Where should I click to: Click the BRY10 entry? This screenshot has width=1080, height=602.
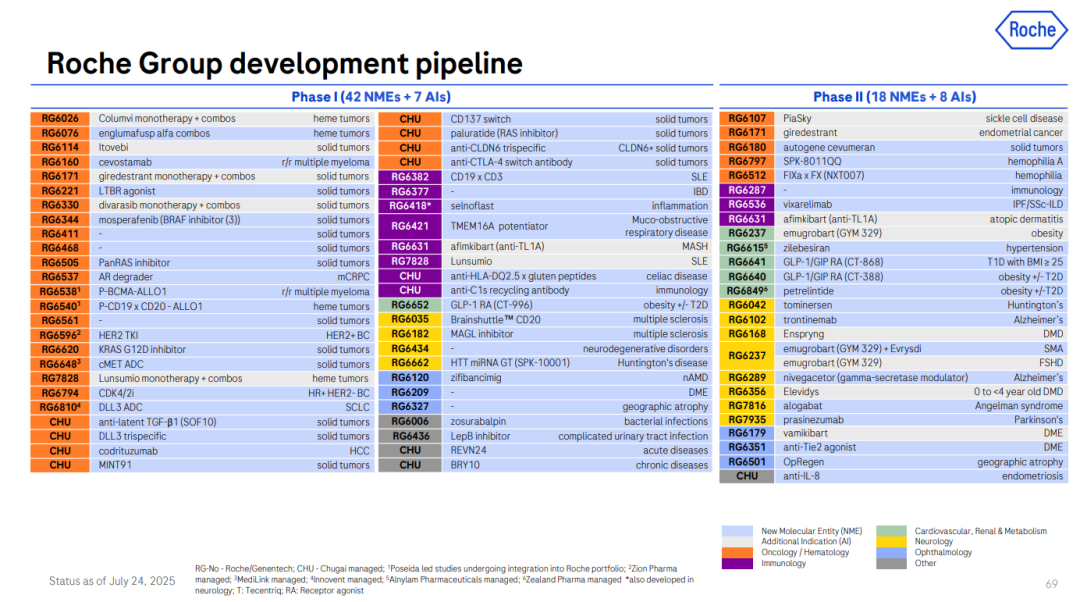click(x=465, y=466)
